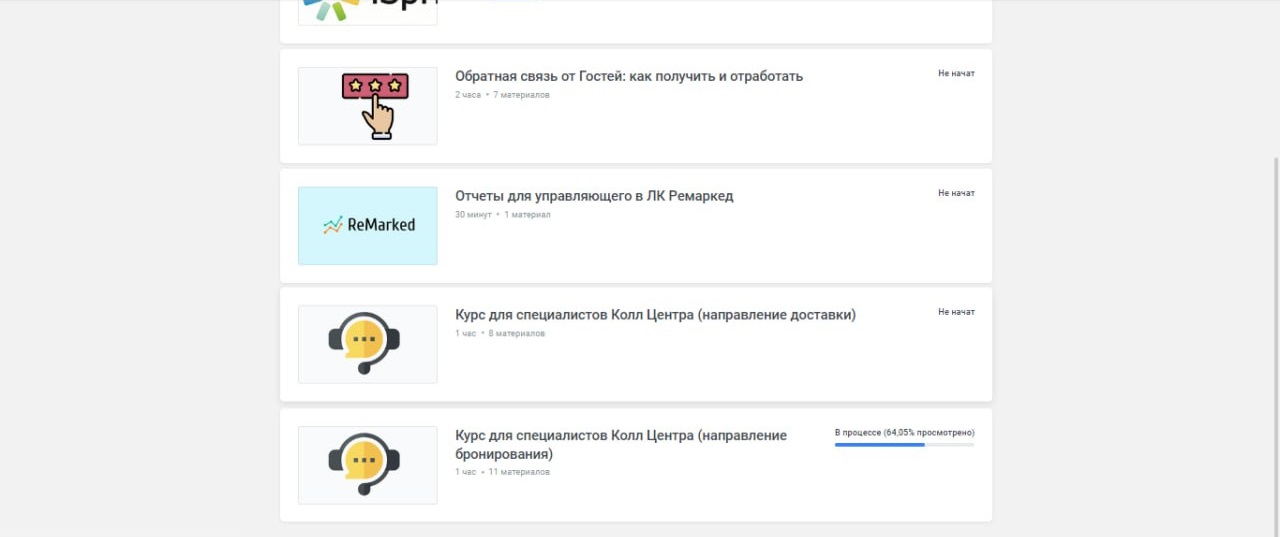Click '2 часа • 7 материалов' info text
Image resolution: width=1280 pixels, height=537 pixels.
[x=502, y=95]
